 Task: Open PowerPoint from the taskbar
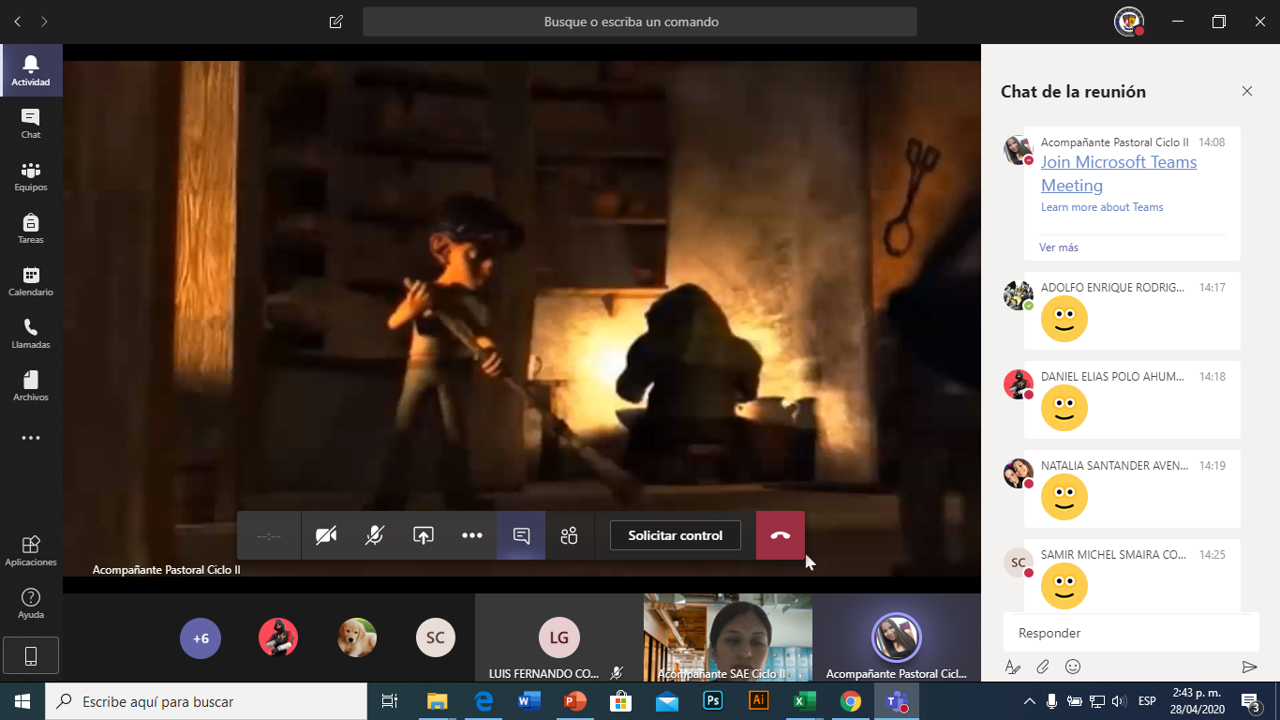575,702
